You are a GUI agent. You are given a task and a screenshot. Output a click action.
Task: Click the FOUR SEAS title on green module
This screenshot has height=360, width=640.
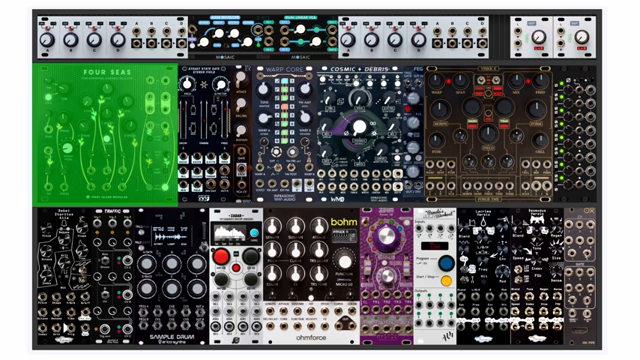pos(107,72)
